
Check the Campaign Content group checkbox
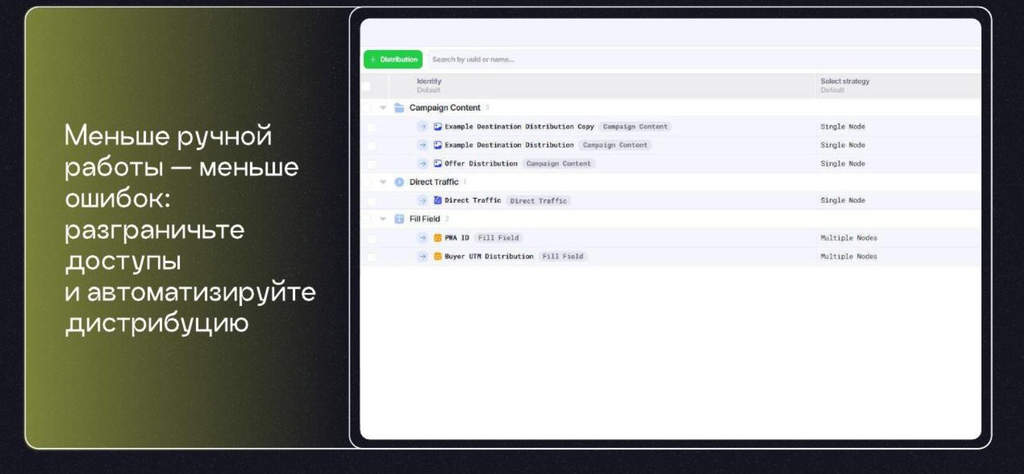[x=366, y=108]
